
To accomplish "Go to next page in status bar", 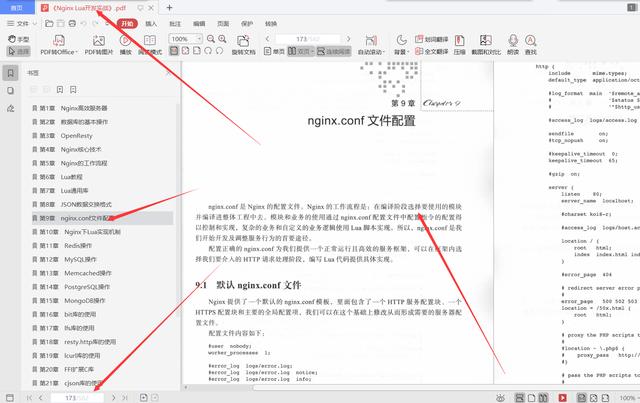I will point(113,398).
